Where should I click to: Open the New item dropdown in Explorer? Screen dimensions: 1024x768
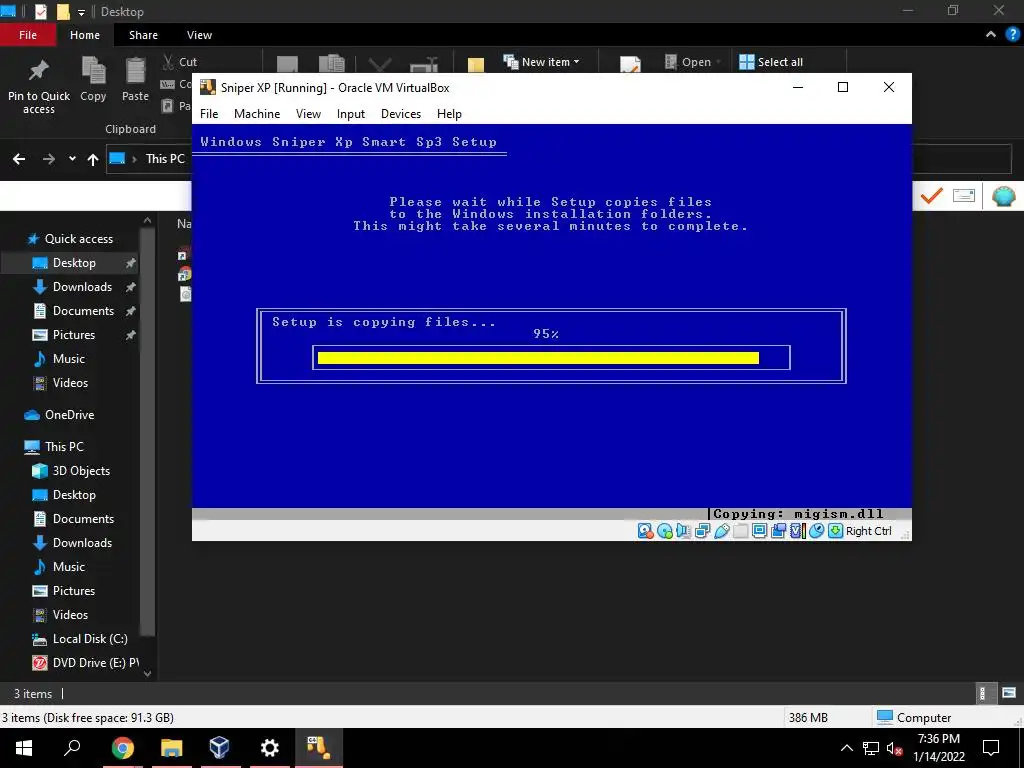[x=541, y=62]
